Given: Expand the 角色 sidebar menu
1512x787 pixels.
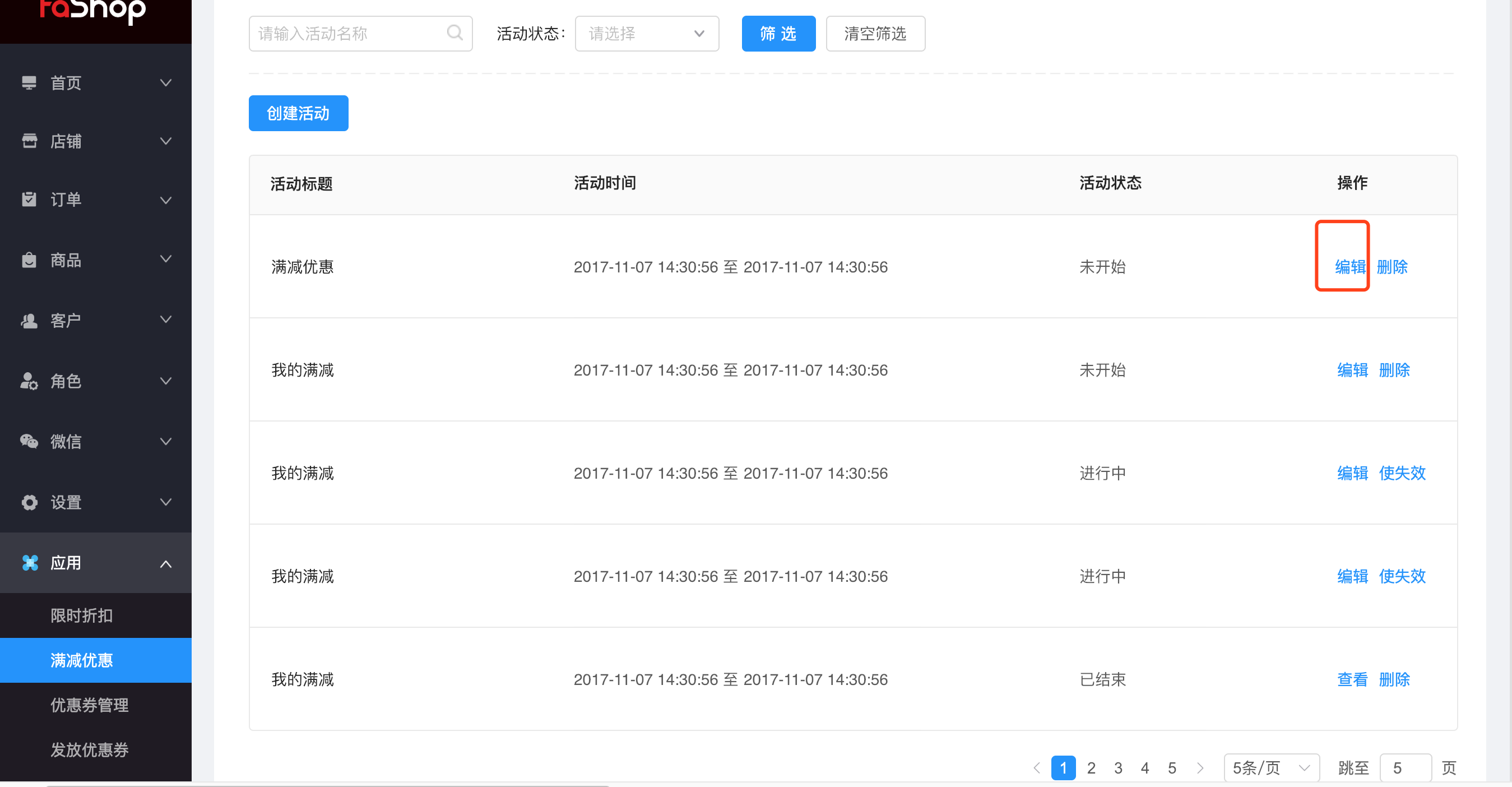Looking at the screenshot, I should point(96,381).
